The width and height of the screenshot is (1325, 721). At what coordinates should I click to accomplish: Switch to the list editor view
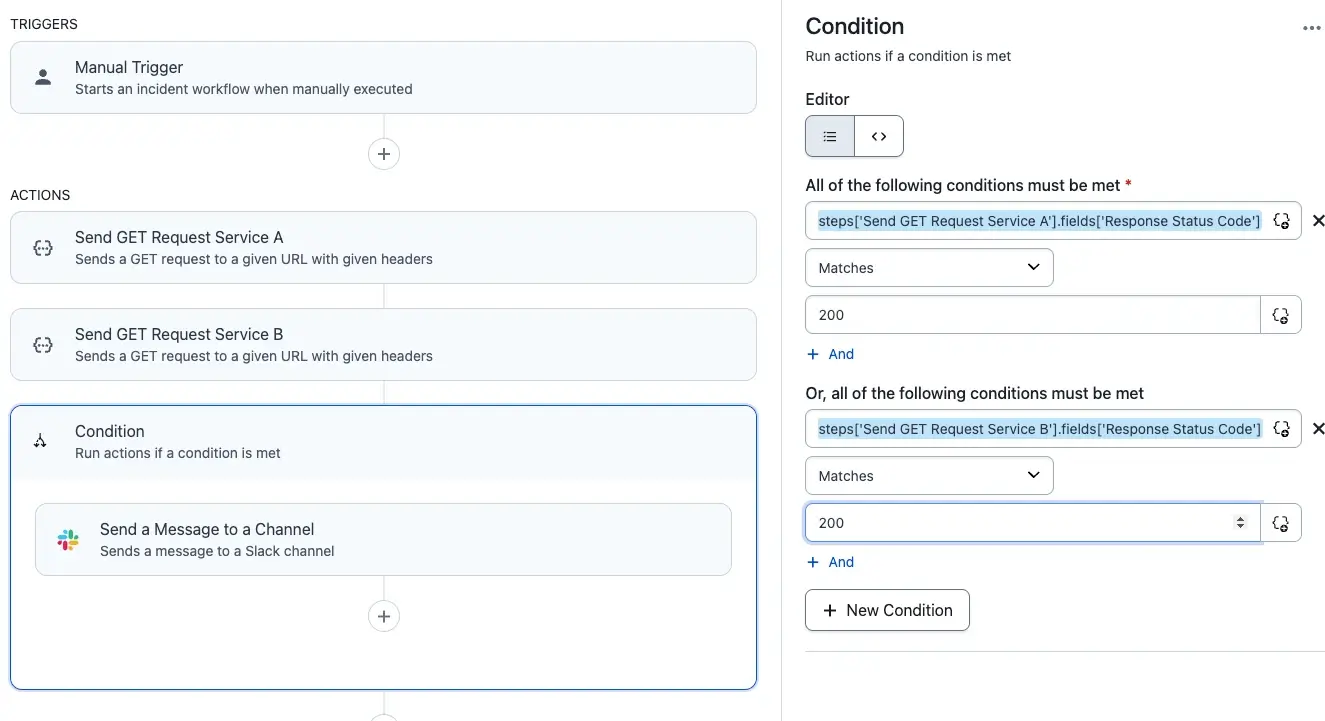point(830,137)
